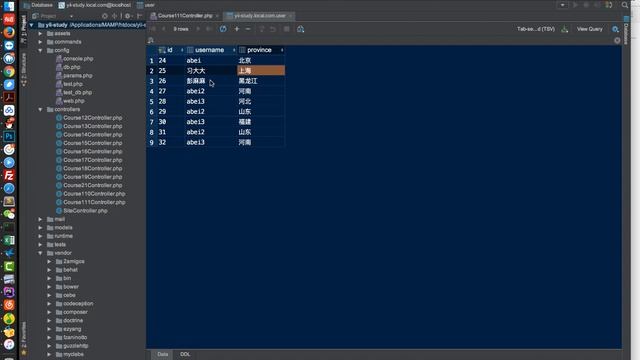Expand the assets folder
The width and height of the screenshot is (640, 360).
click(40, 33)
